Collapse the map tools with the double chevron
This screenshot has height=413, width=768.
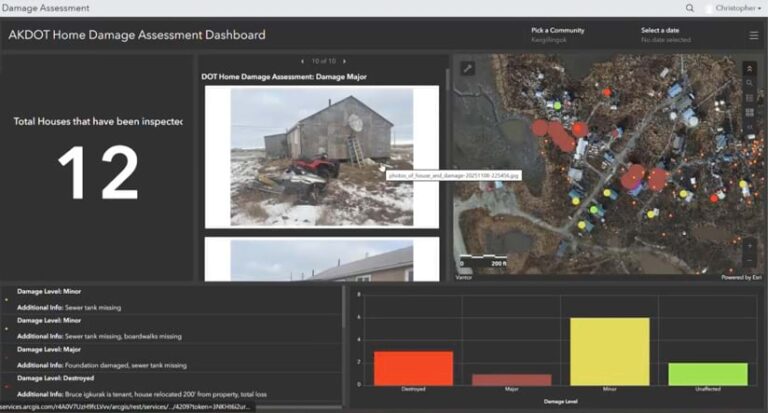click(x=749, y=69)
